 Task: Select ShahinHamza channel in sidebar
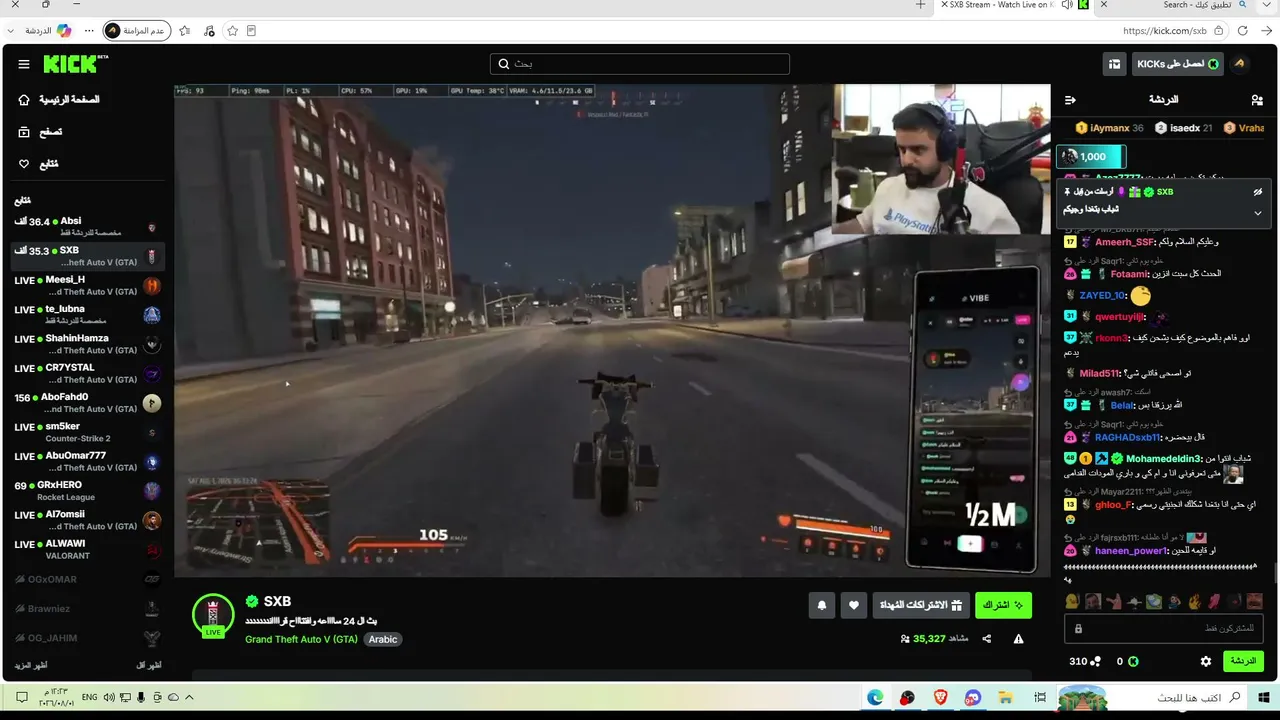(x=88, y=344)
